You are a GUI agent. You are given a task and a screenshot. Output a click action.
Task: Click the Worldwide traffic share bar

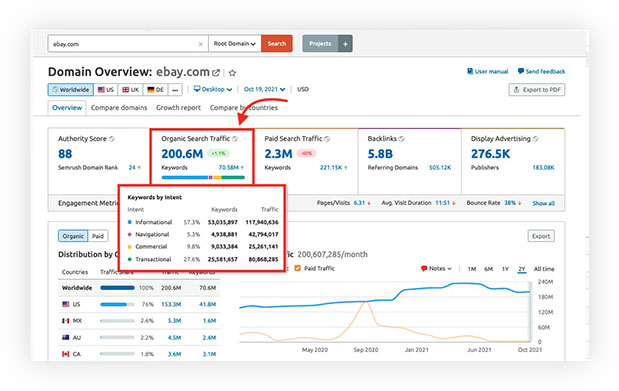[117, 288]
